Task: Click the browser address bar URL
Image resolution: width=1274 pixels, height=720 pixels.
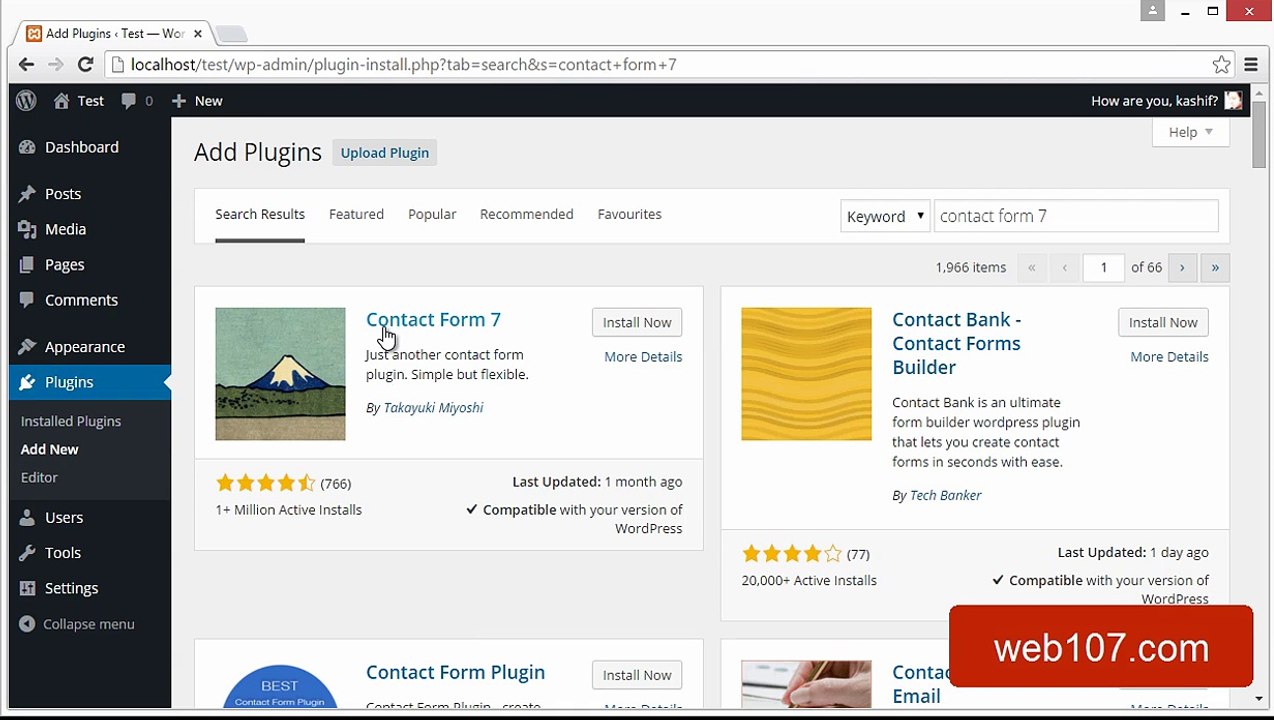Action: pos(404,64)
